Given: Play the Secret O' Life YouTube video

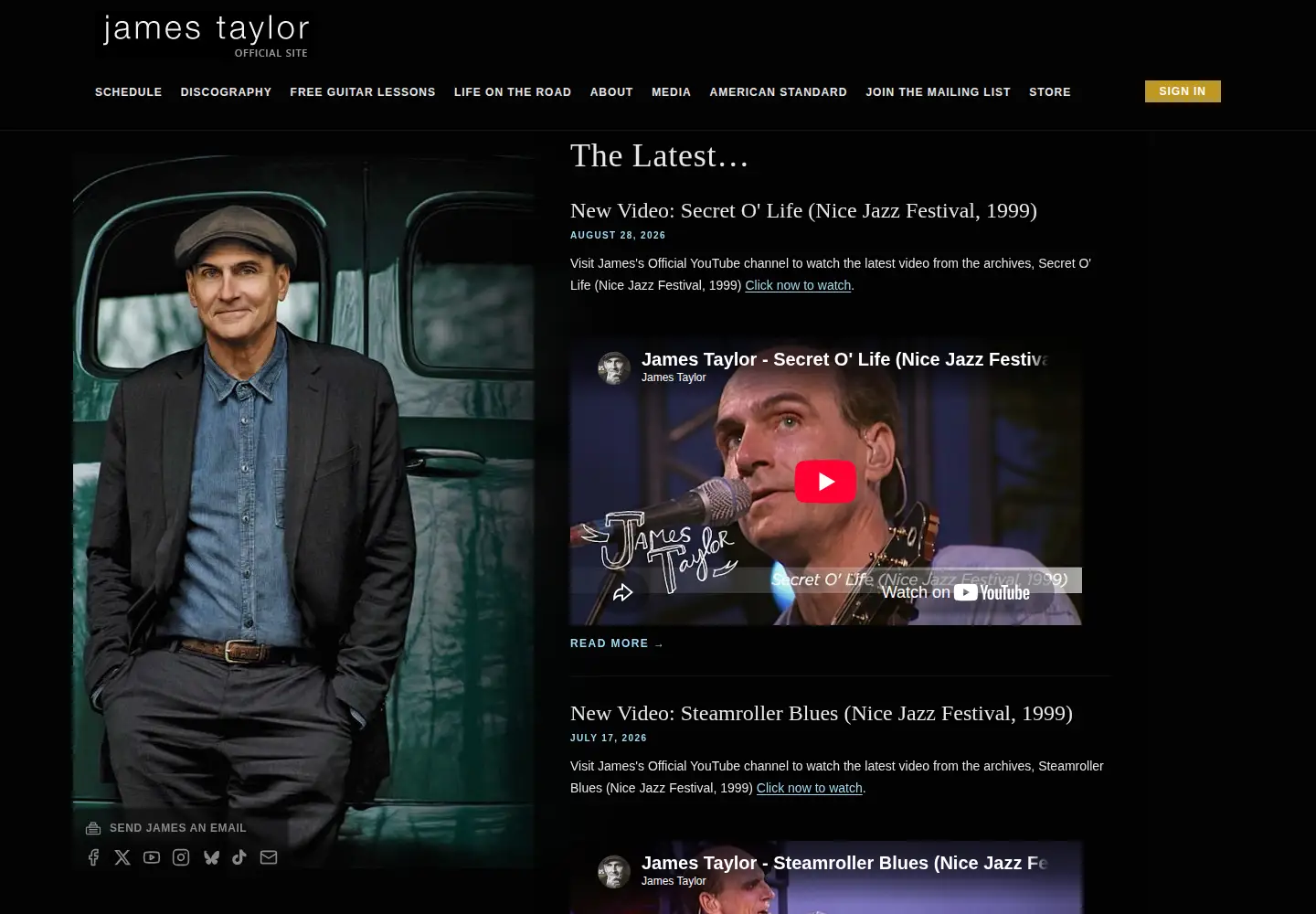Looking at the screenshot, I should pyautogui.click(x=825, y=482).
